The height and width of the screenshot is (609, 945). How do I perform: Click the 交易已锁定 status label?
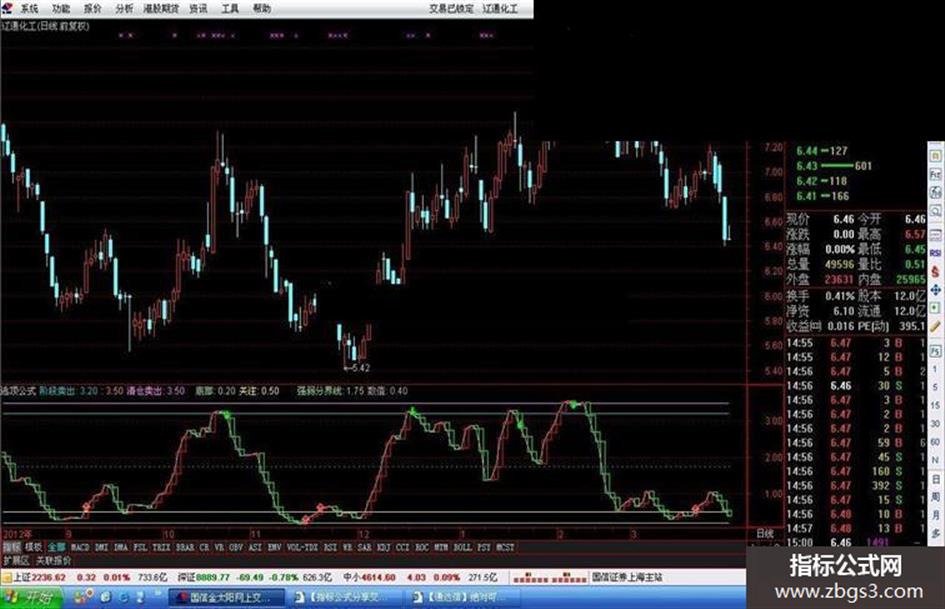point(451,8)
